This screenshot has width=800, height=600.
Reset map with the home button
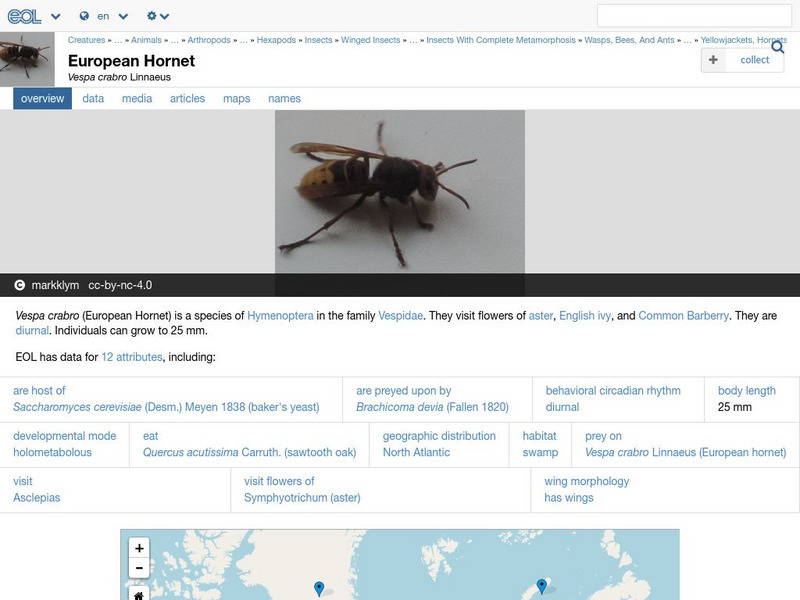click(139, 595)
